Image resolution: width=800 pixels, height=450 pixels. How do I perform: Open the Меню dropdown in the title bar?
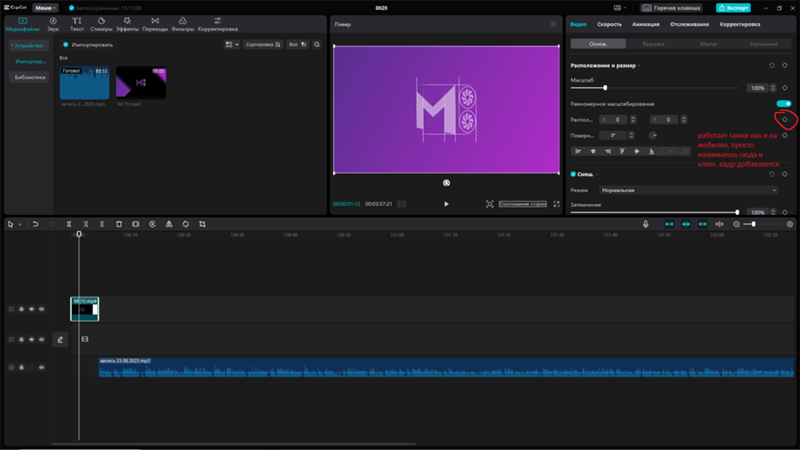click(45, 8)
